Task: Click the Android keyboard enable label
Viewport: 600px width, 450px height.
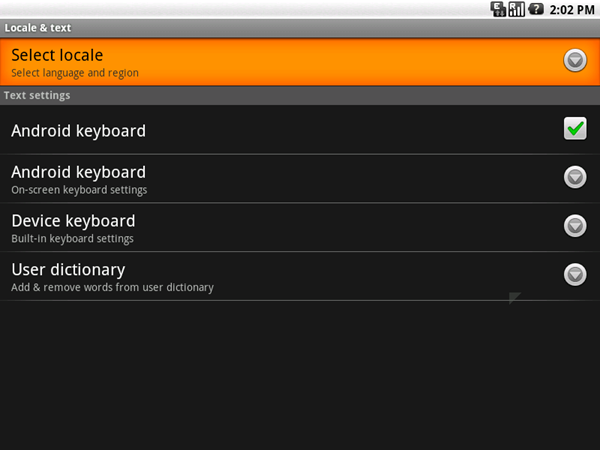Action: (79, 130)
